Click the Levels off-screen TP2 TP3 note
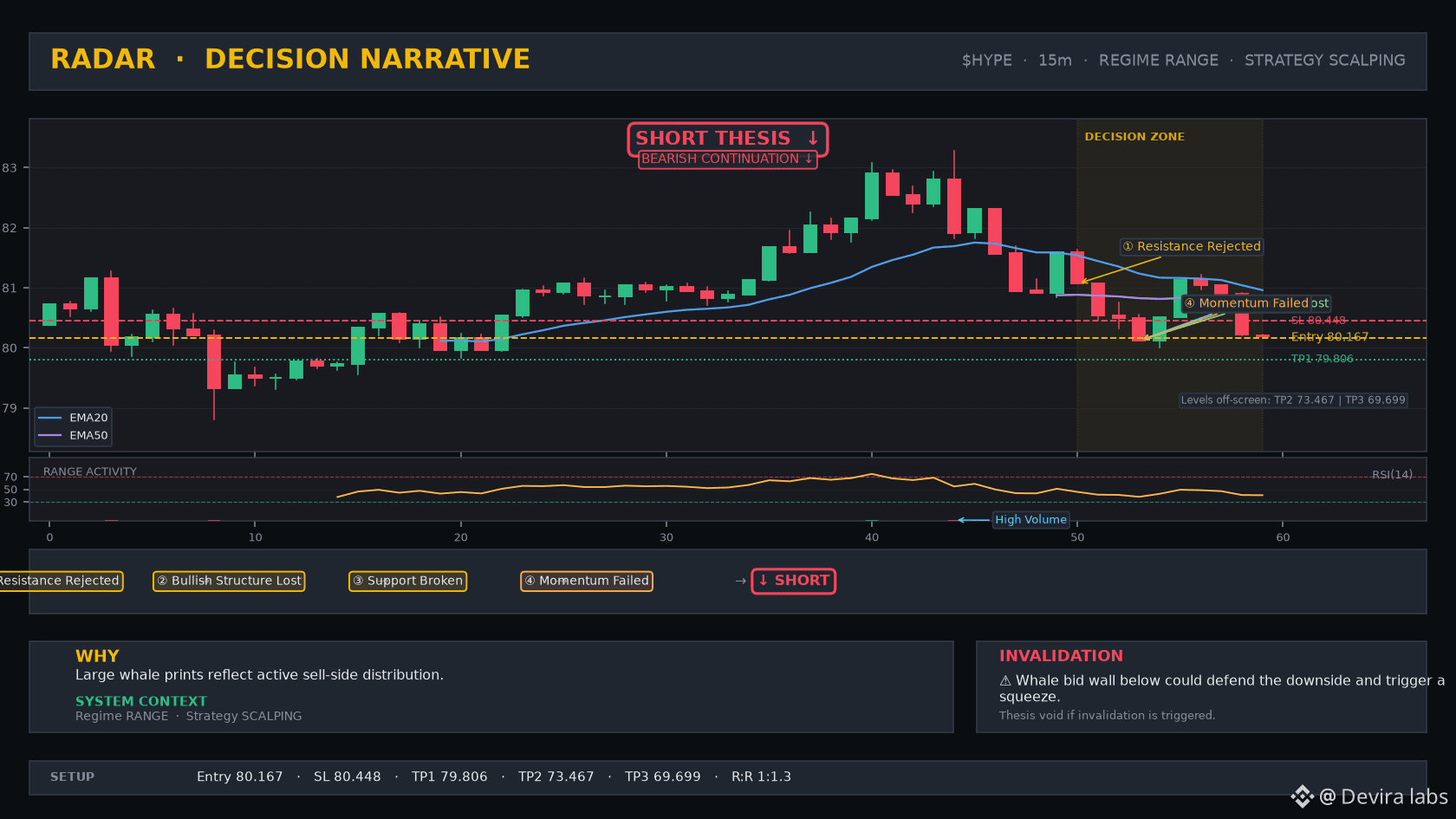The height and width of the screenshot is (819, 1456). 1293,400
